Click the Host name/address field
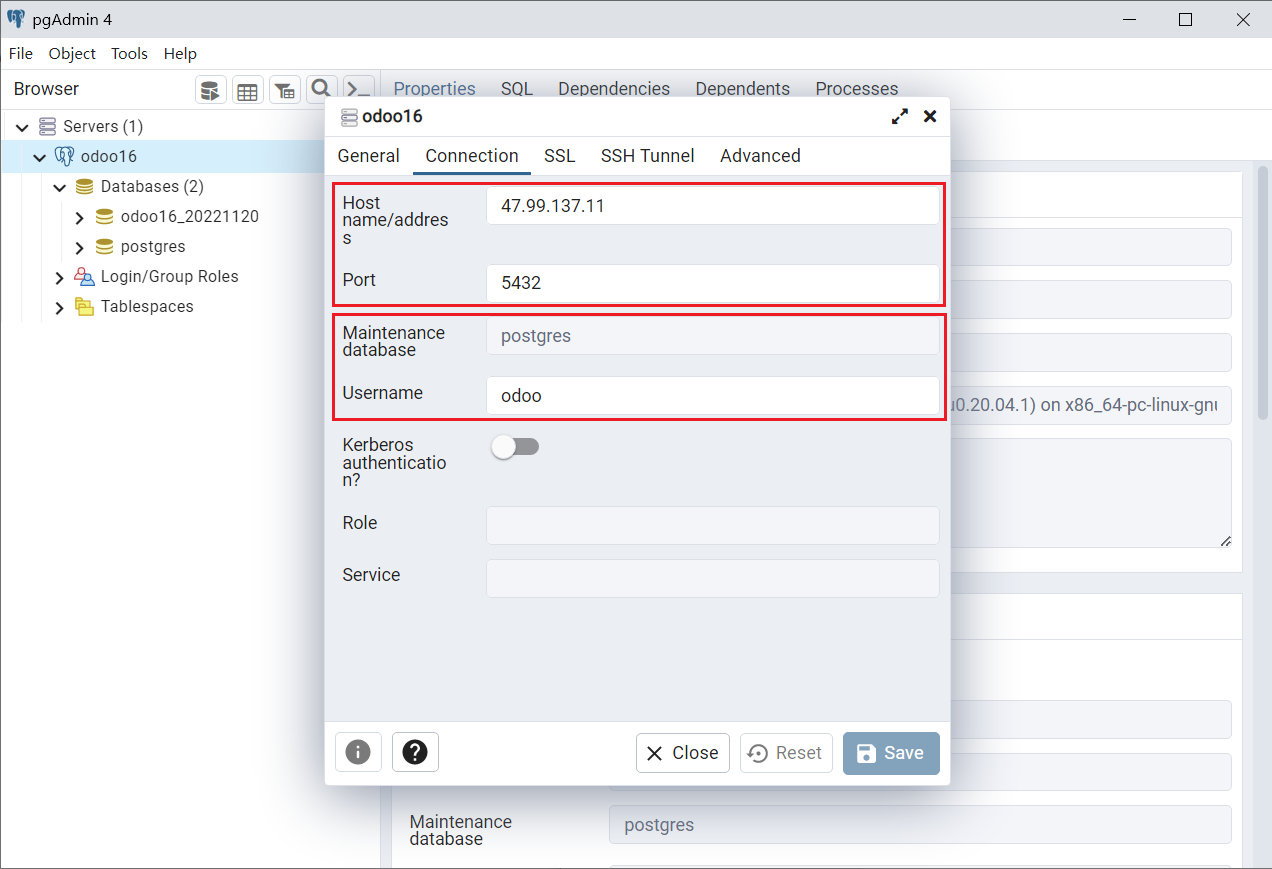Screen dimensions: 1272x869 (713, 207)
